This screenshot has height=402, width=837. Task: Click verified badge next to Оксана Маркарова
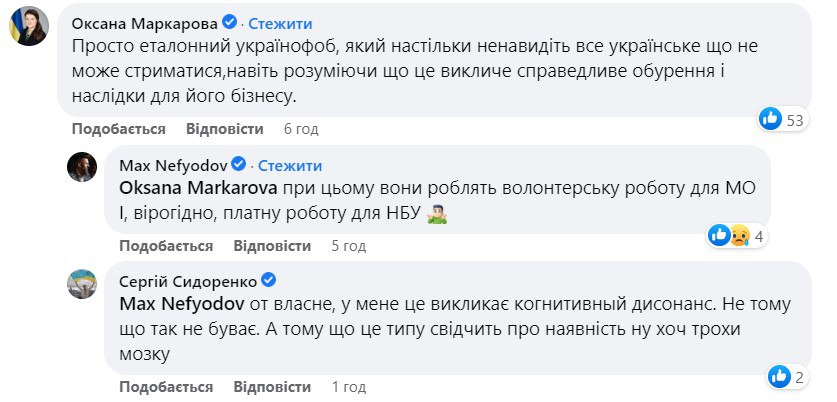[x=228, y=22]
